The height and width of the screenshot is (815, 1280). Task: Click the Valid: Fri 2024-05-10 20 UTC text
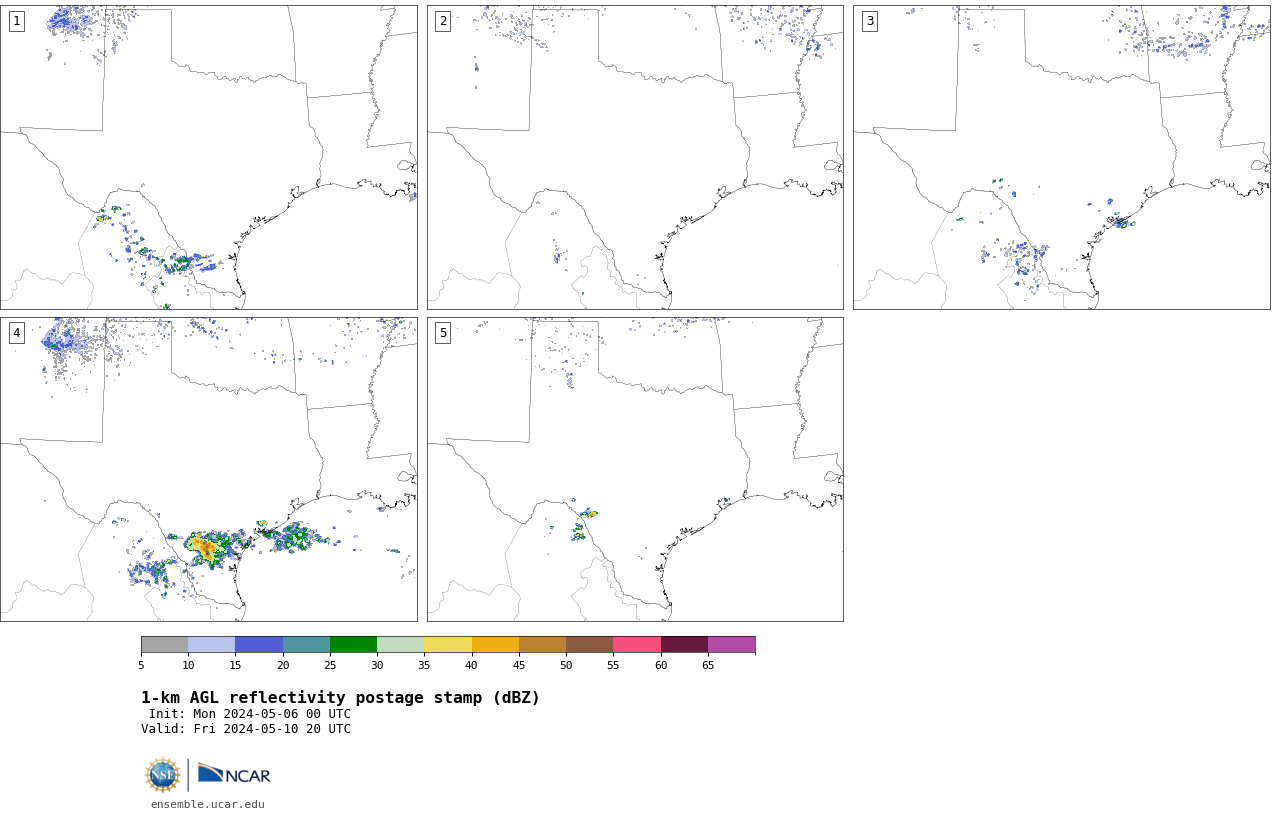pos(246,729)
